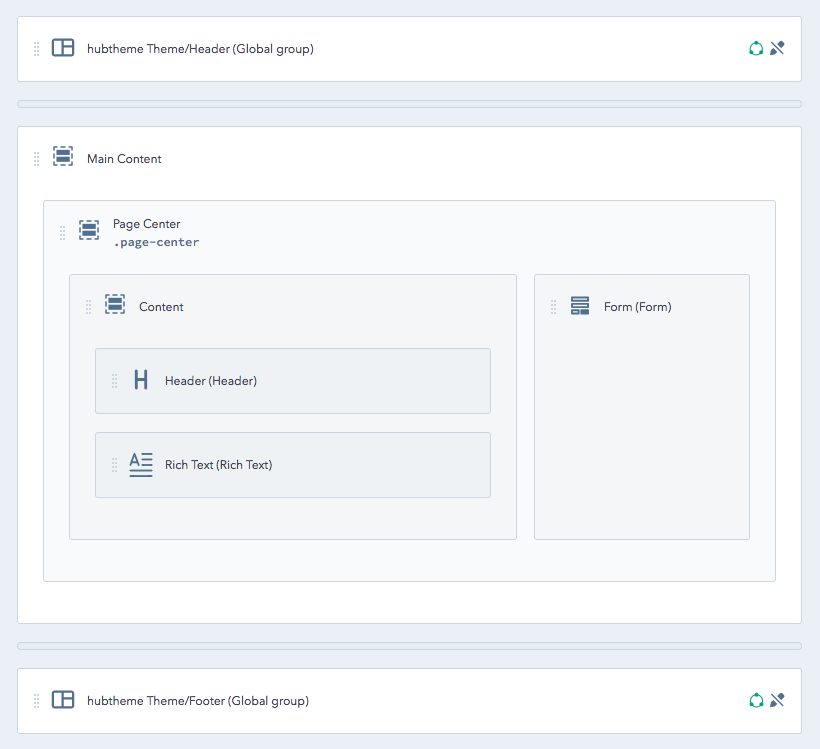Viewport: 820px width, 749px height.
Task: Select the Main Content label
Action: 124,158
